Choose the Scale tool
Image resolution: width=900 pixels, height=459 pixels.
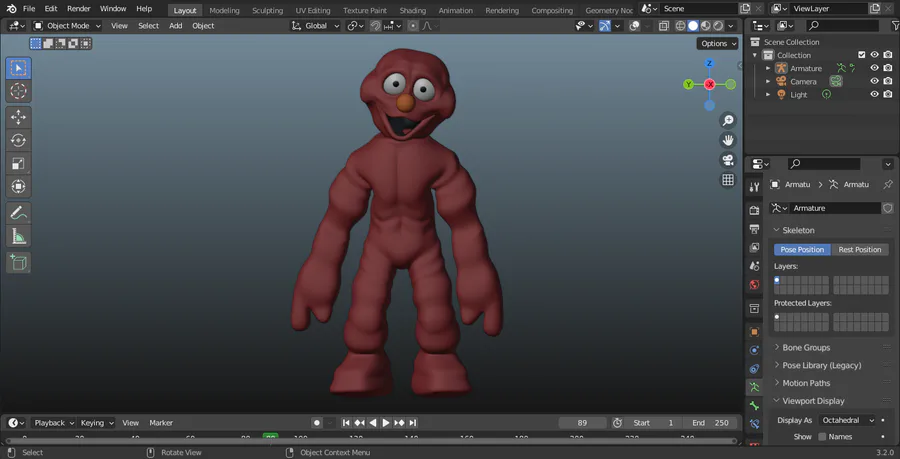(x=18, y=163)
